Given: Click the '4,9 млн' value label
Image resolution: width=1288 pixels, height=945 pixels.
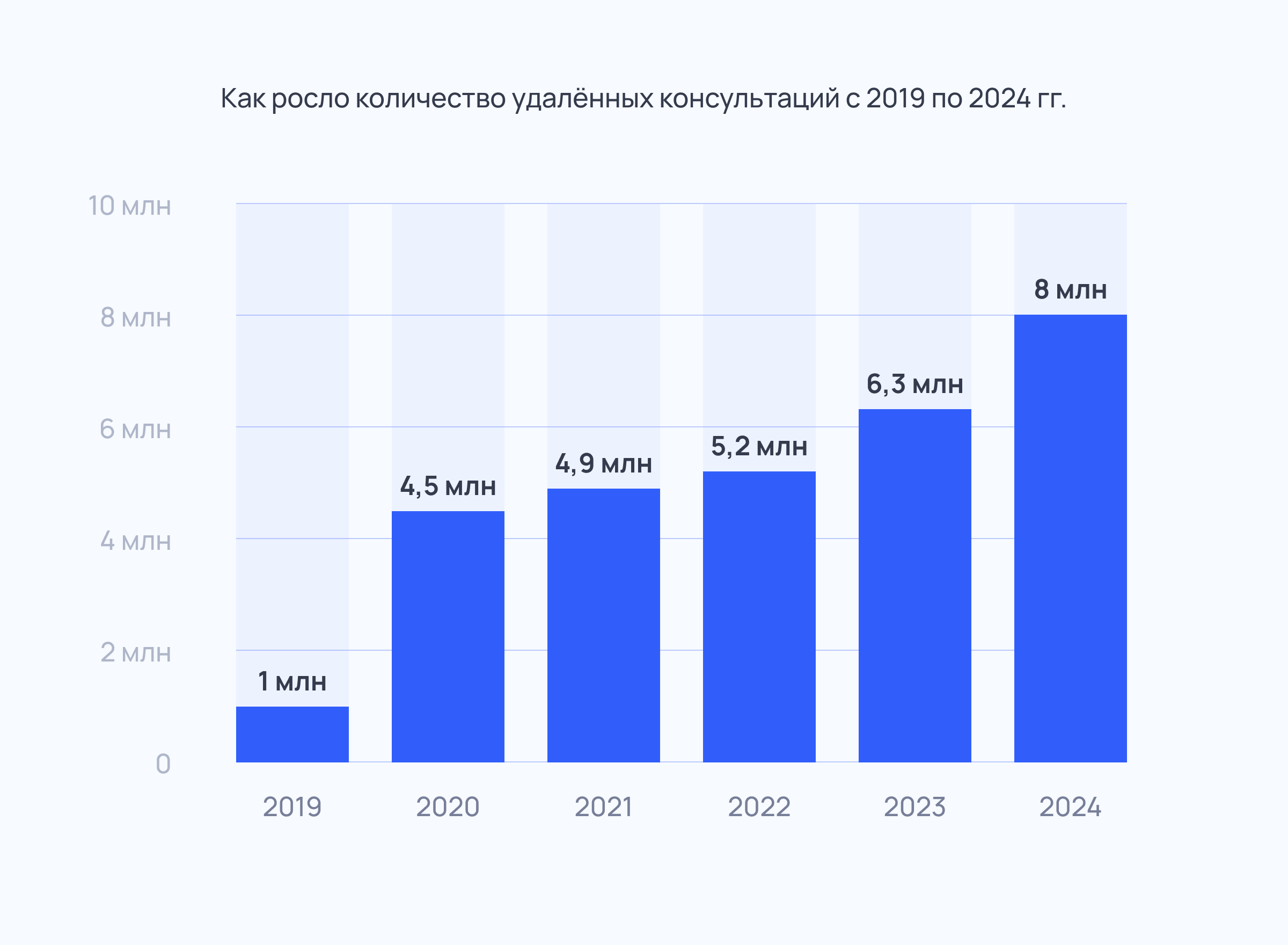Looking at the screenshot, I should tap(603, 463).
